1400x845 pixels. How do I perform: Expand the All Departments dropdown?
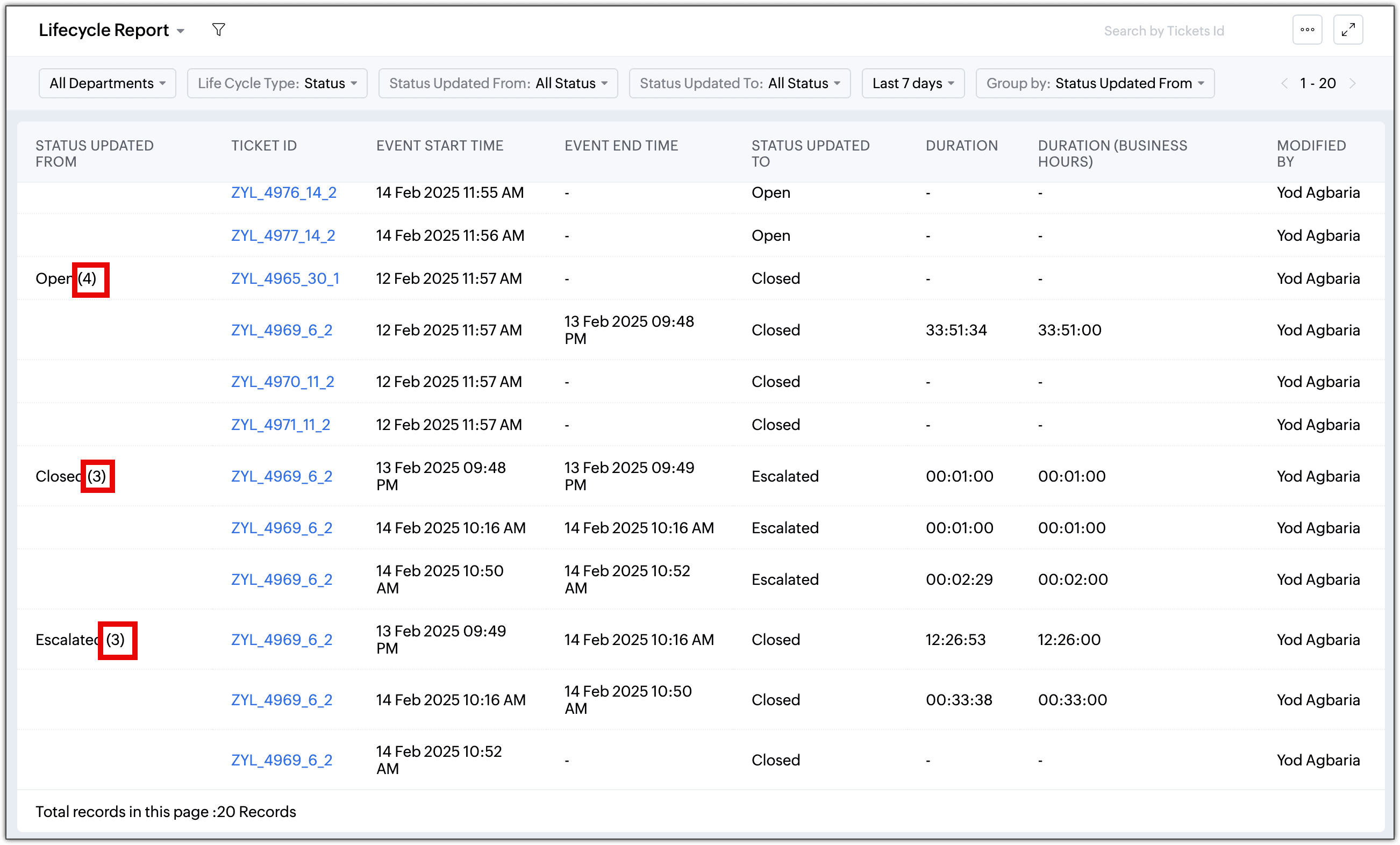click(107, 83)
